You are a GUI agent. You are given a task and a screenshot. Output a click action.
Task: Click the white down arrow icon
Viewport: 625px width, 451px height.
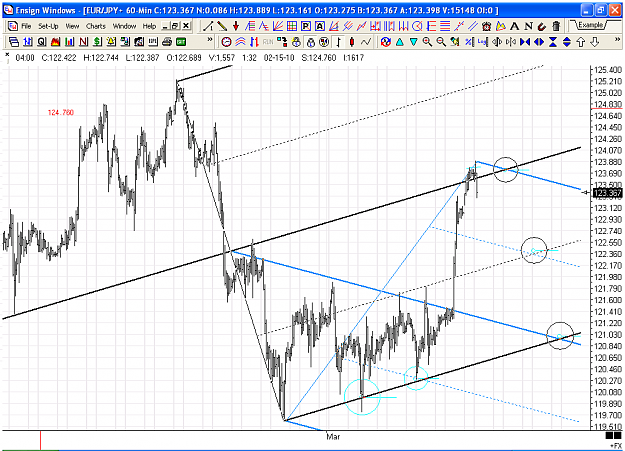click(x=595, y=41)
